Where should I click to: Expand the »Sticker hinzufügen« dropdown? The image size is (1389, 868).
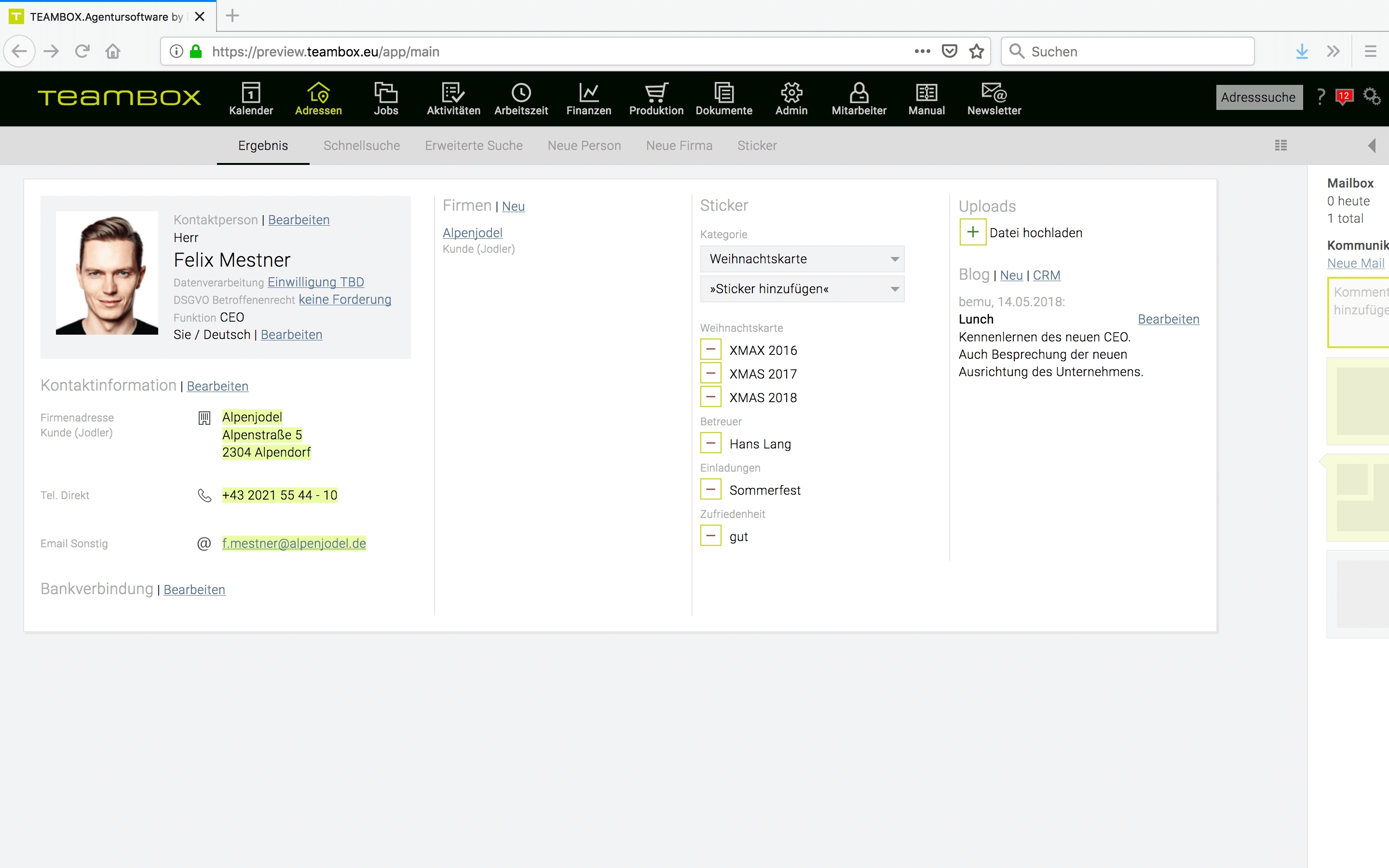[802, 289]
